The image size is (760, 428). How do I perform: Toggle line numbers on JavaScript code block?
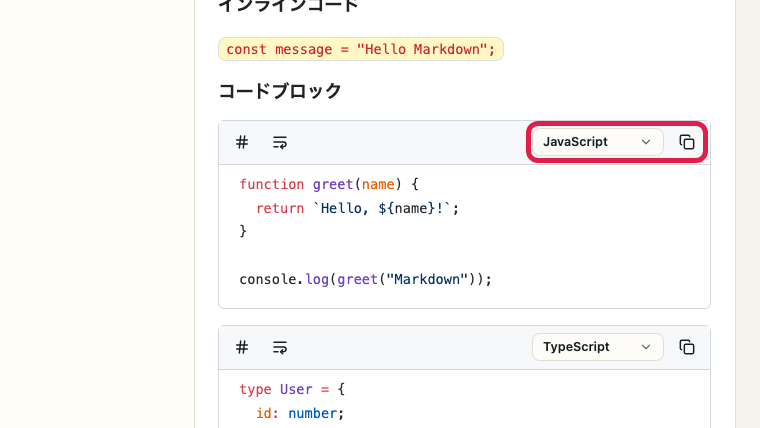pos(242,143)
